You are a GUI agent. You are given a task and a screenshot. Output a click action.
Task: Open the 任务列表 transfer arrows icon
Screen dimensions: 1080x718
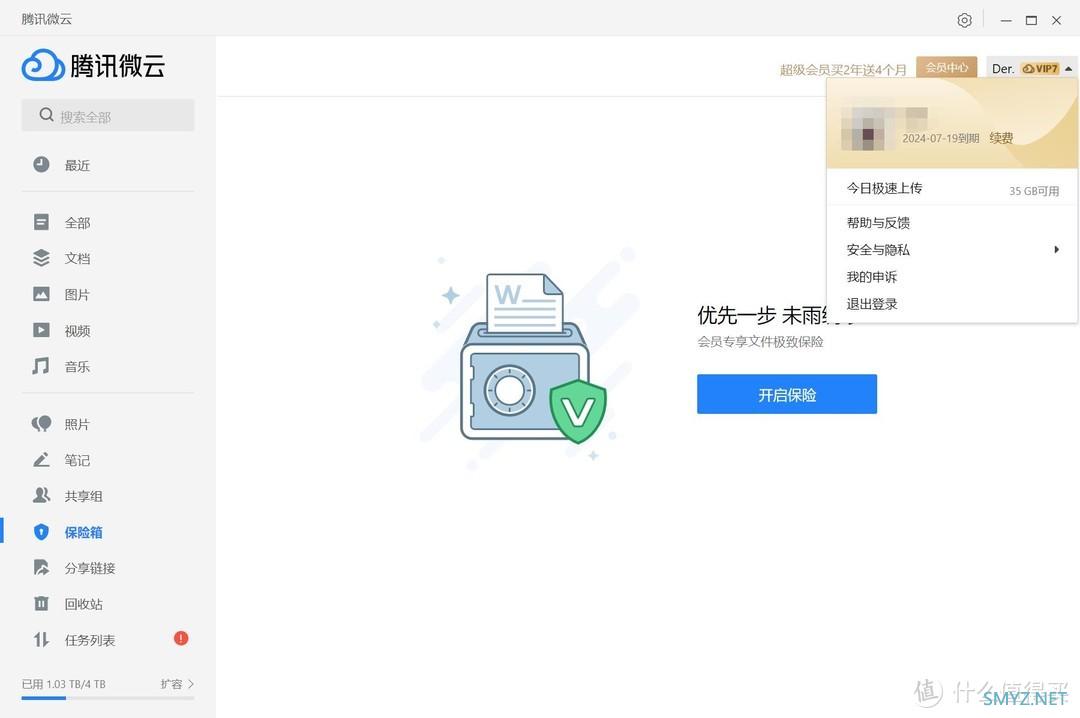tap(41, 639)
